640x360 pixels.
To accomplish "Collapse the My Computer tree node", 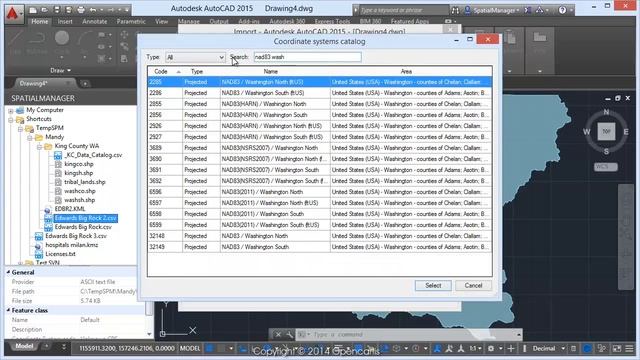I will click(11, 110).
